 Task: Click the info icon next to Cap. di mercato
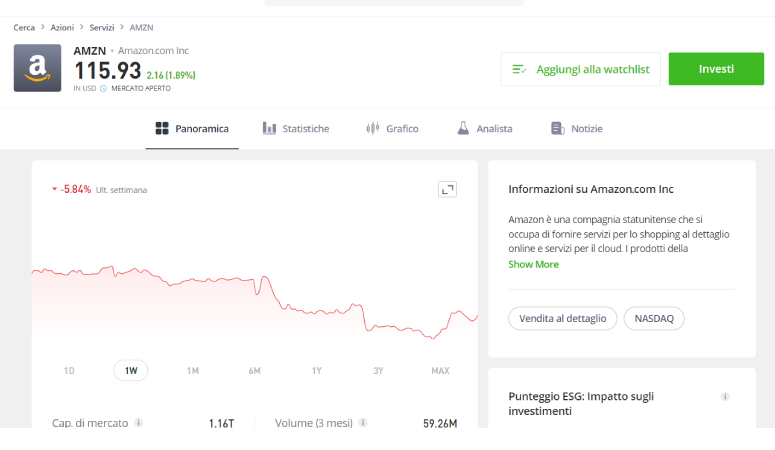click(x=139, y=423)
